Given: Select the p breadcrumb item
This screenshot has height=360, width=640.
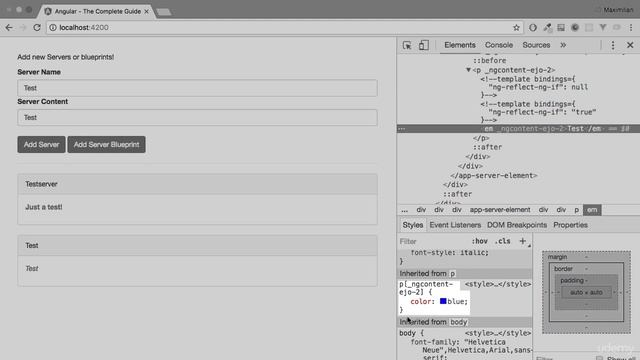Looking at the screenshot, I should [577, 210].
